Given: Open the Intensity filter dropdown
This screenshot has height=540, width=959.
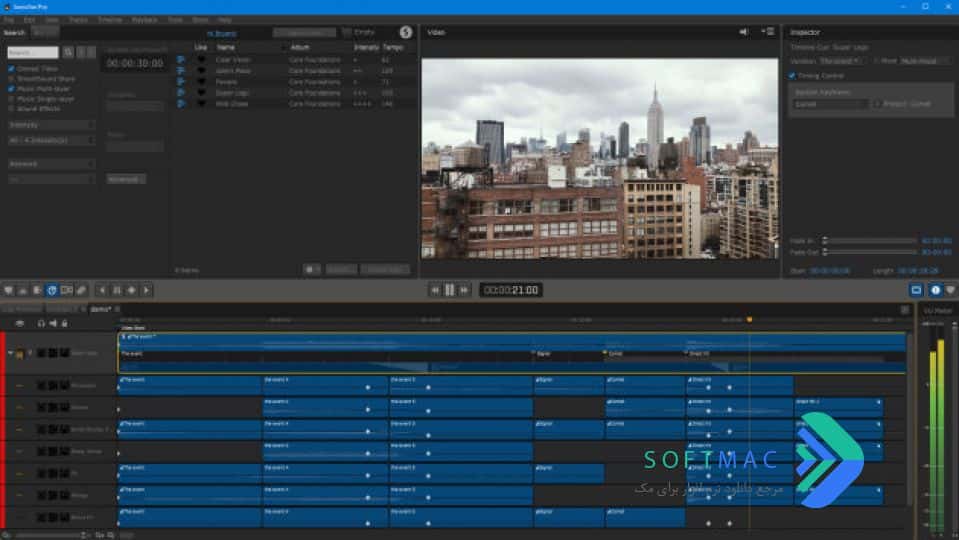Looking at the screenshot, I should tap(51, 125).
